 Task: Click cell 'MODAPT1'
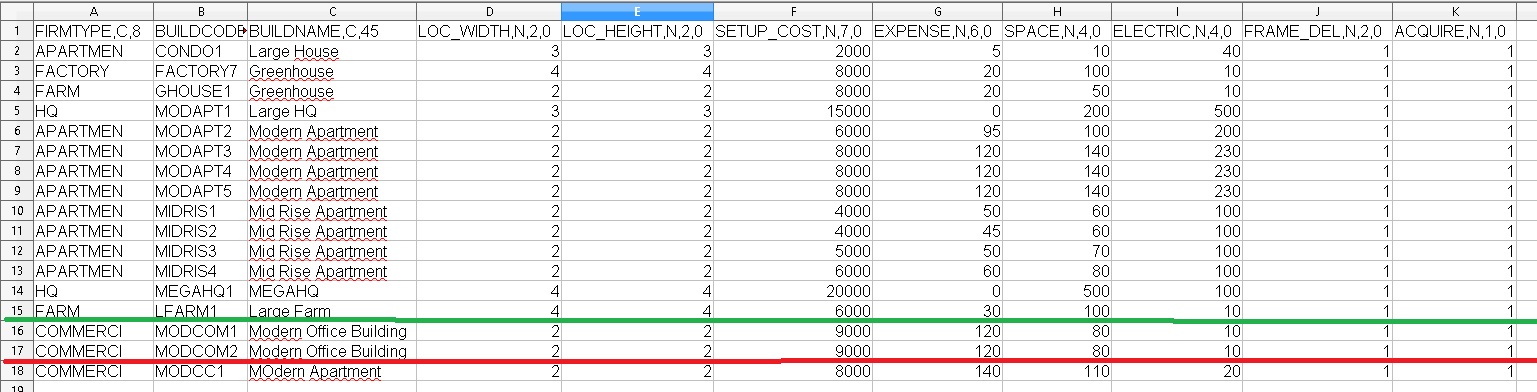[x=199, y=111]
